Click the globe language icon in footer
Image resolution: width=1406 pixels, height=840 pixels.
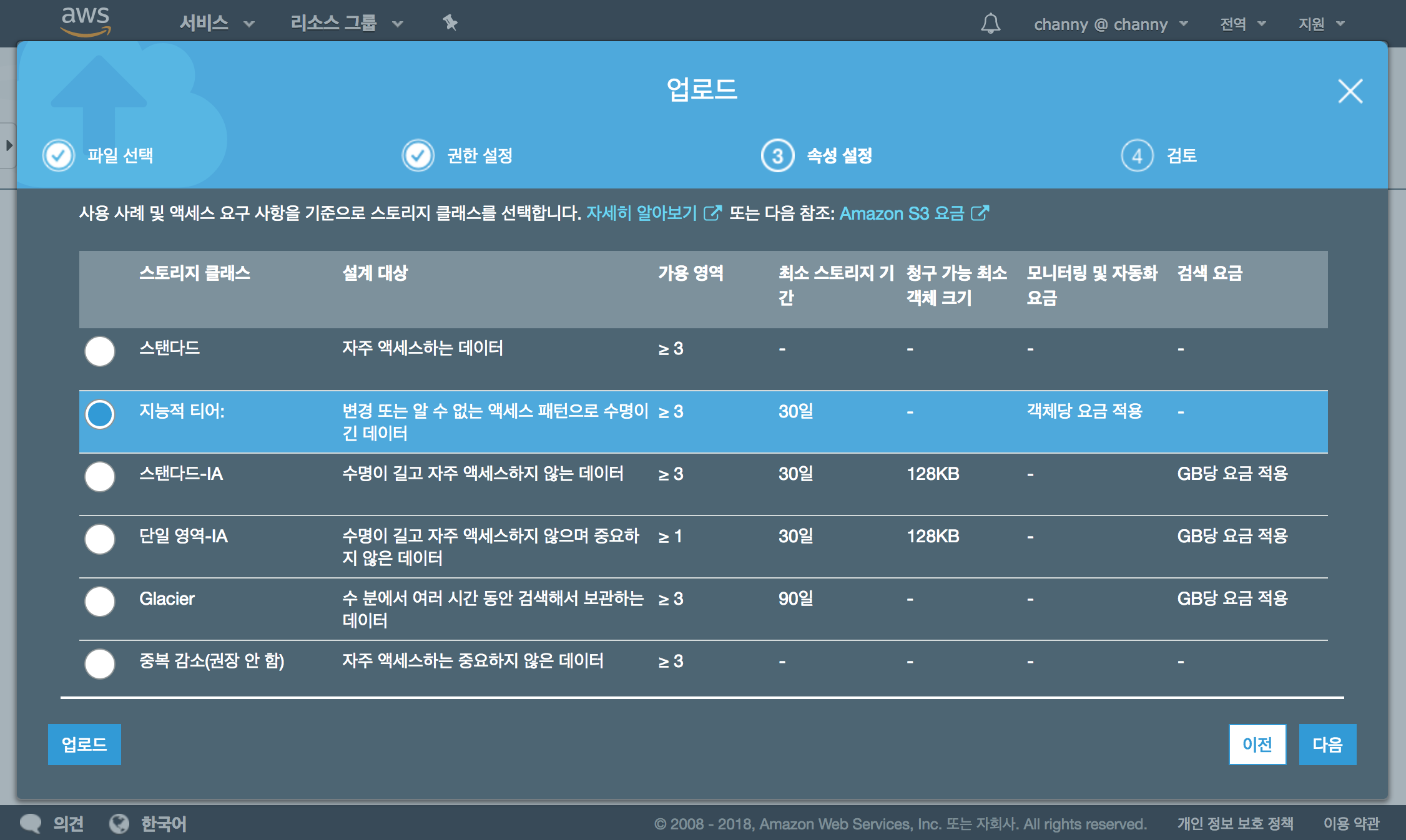[119, 823]
